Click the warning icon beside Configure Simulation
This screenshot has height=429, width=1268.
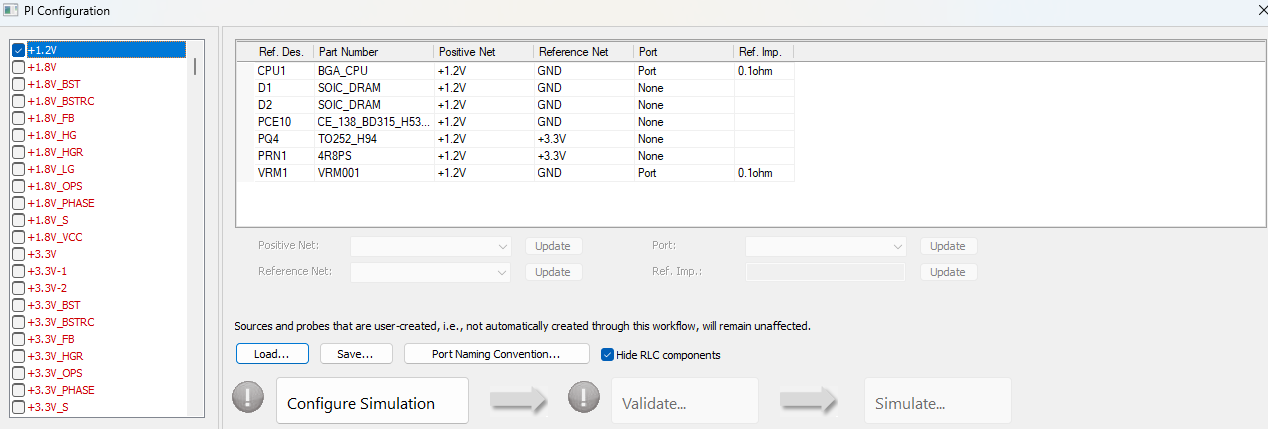248,398
